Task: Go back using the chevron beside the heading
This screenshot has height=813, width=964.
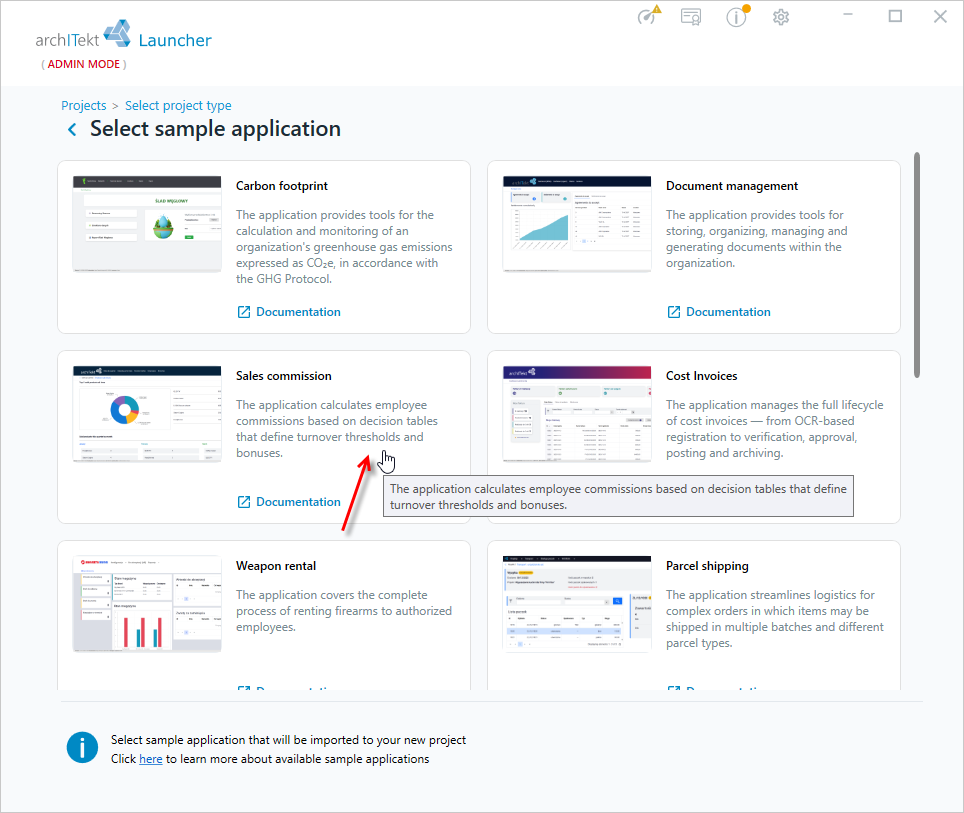Action: pyautogui.click(x=72, y=129)
